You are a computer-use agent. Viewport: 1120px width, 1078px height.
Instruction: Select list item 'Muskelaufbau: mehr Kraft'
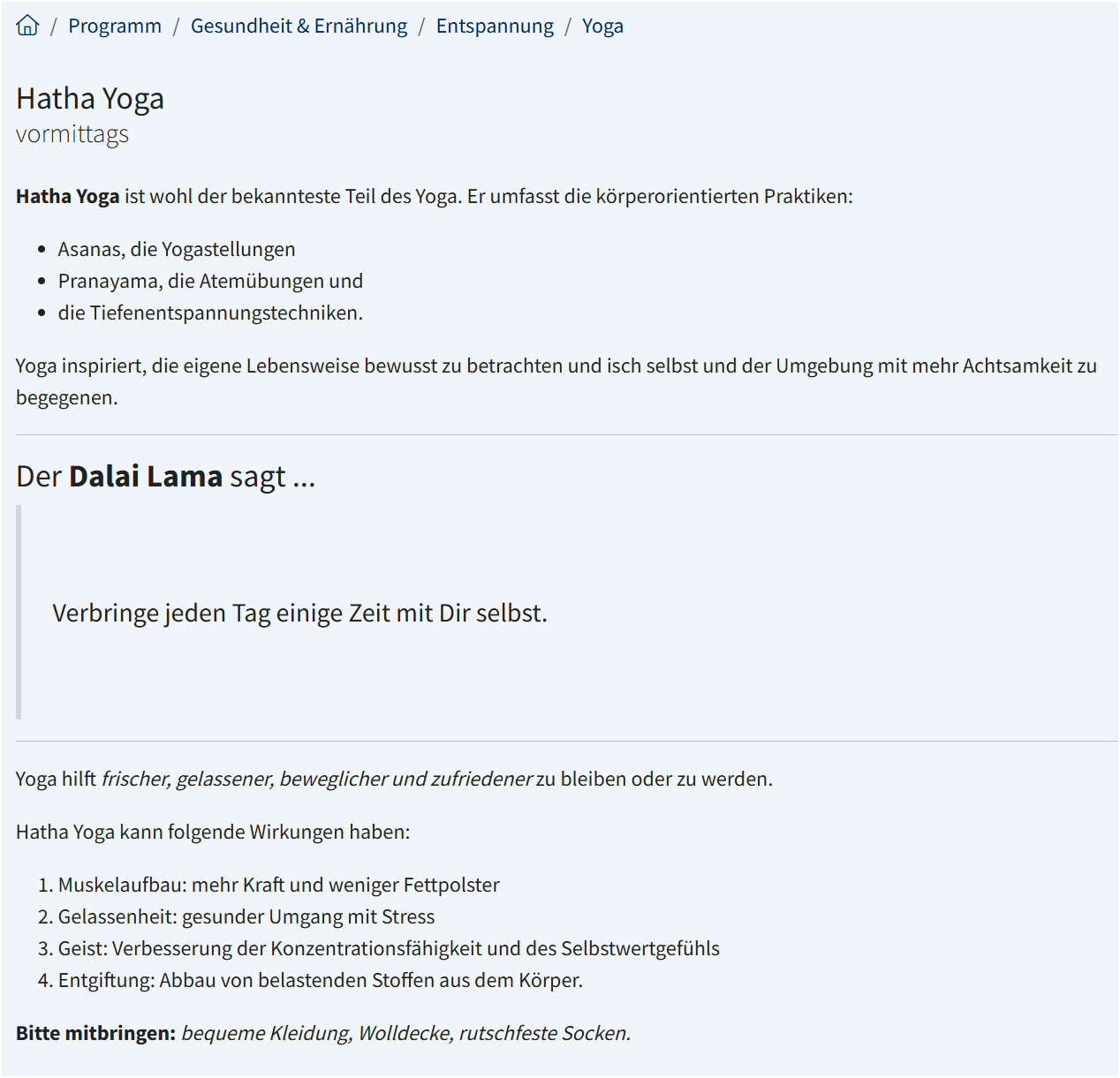coord(279,885)
